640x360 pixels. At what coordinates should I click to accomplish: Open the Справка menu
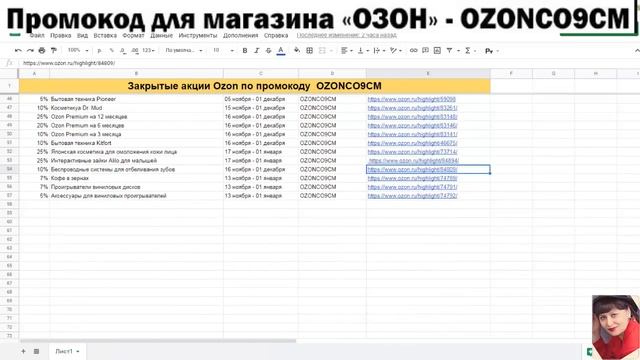(276, 36)
